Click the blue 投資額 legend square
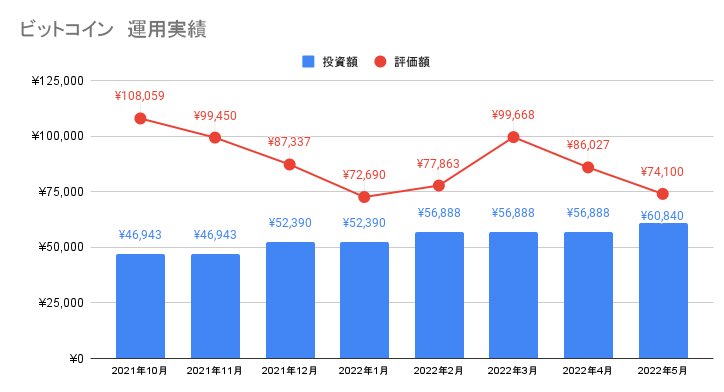This screenshot has width=724, height=392. pyautogui.click(x=308, y=62)
